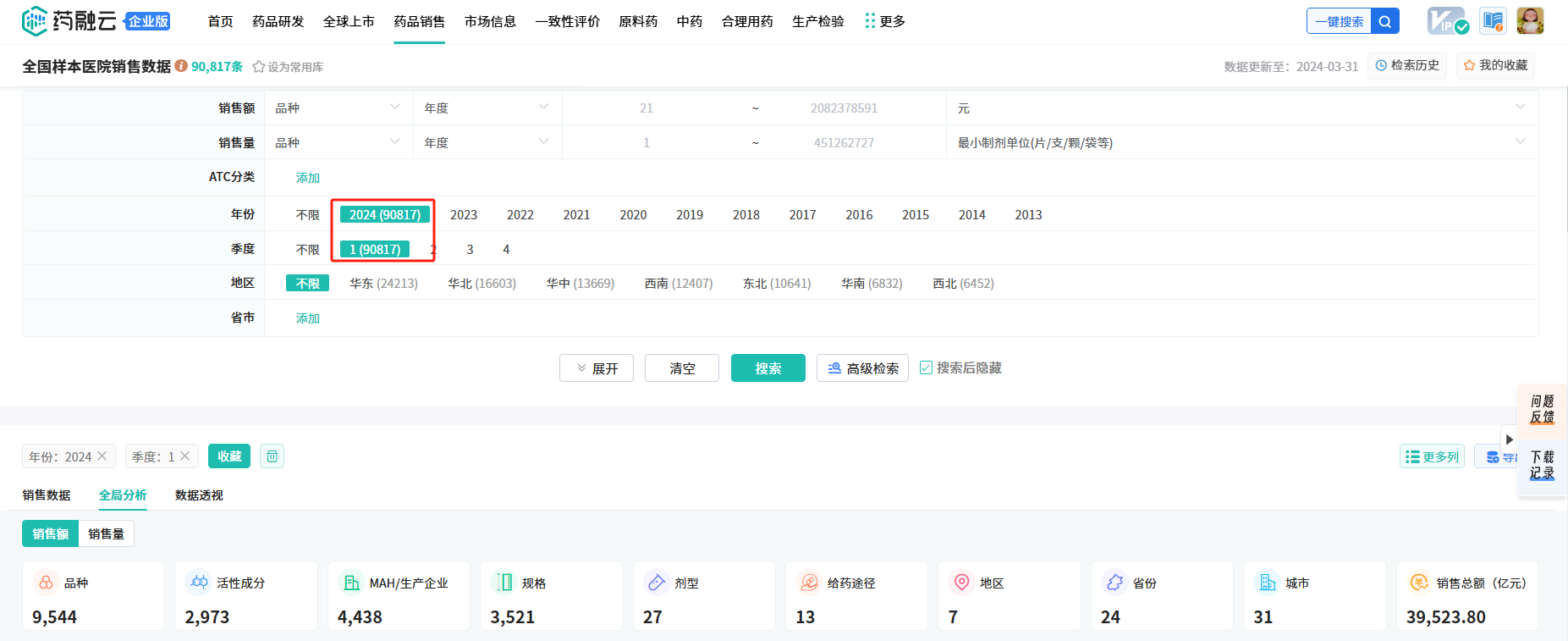Toggle the 搜索后隐藏 checkbox
The width and height of the screenshot is (1568, 641).
point(926,368)
